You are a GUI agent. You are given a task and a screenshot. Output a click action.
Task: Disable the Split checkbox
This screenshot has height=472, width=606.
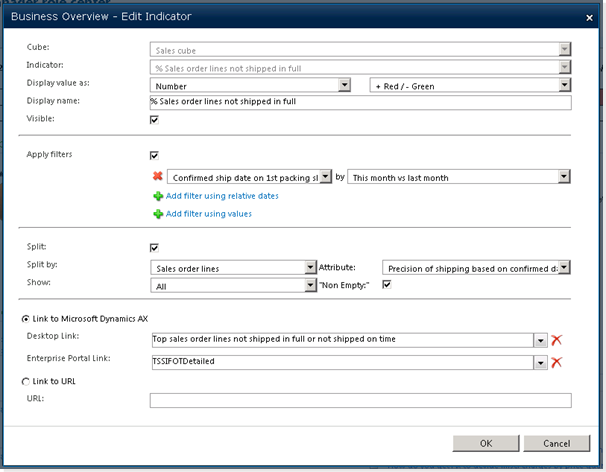[154, 248]
